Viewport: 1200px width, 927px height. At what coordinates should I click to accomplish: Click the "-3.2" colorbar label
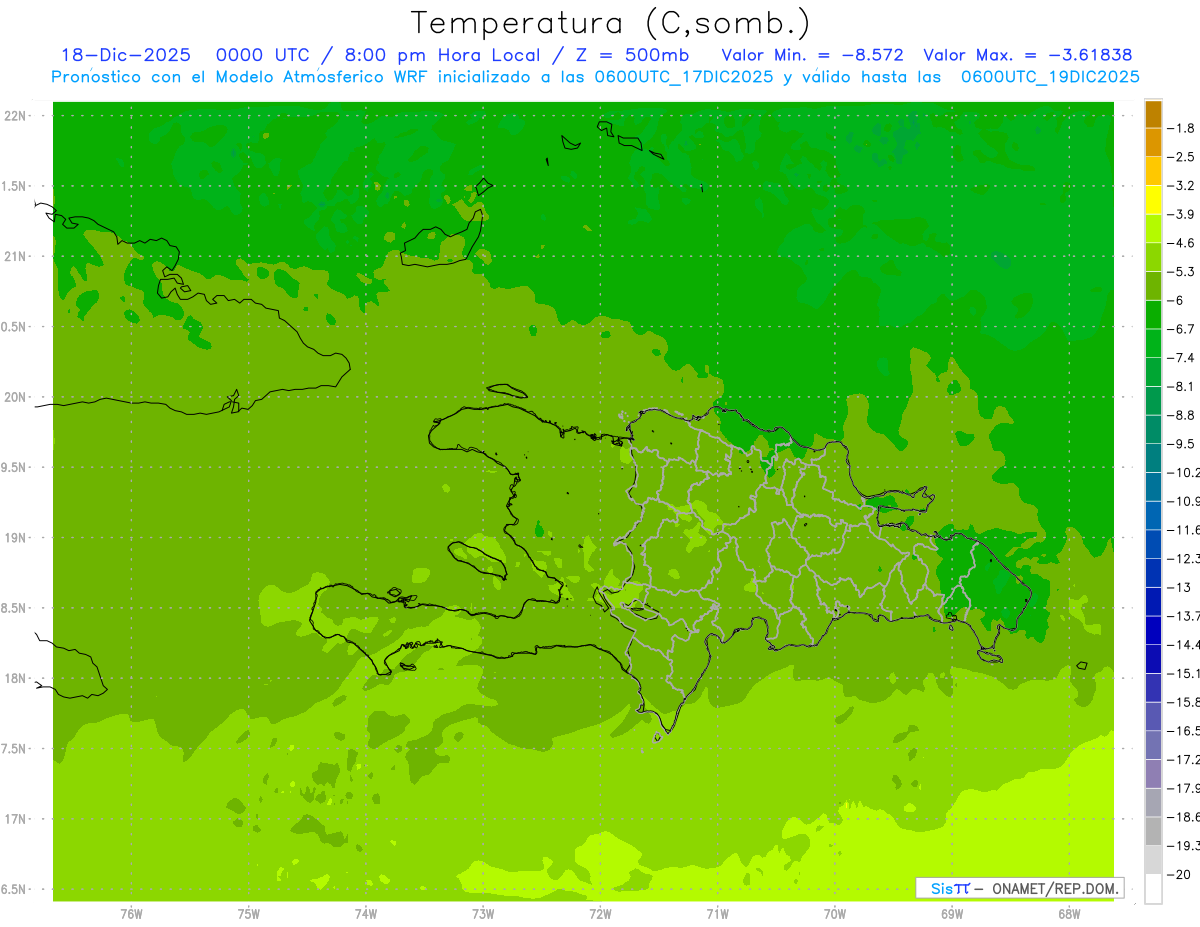(x=1182, y=185)
